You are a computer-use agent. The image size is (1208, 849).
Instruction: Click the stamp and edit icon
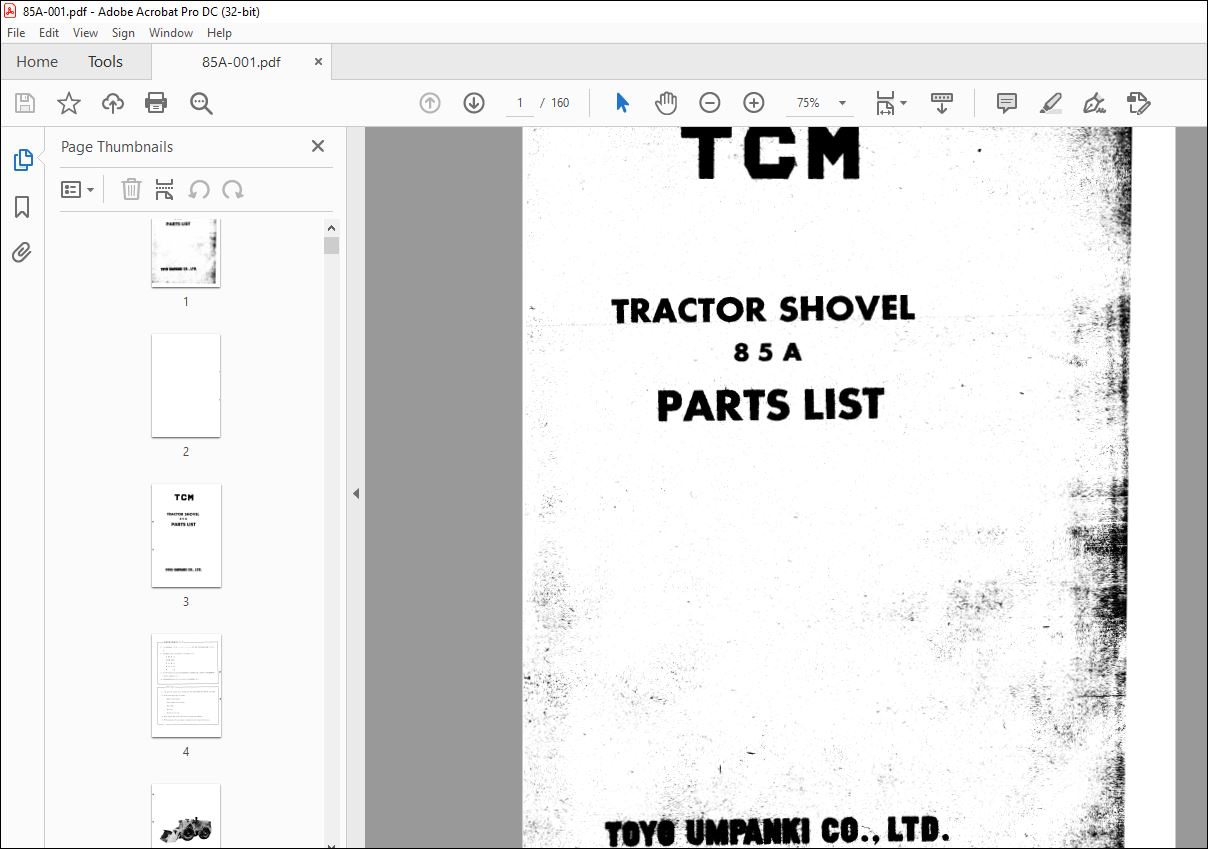(x=1138, y=103)
